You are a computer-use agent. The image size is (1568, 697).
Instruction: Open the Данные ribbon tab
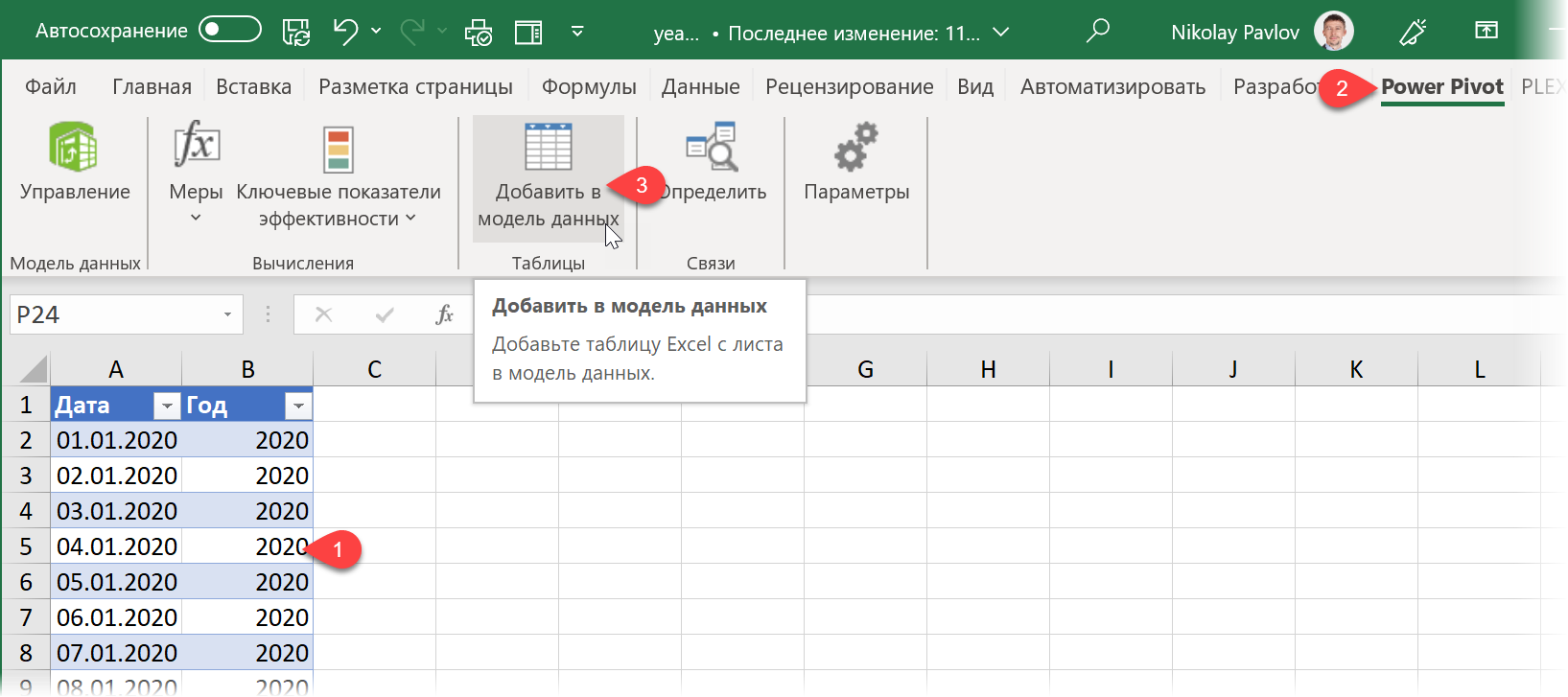tap(700, 87)
